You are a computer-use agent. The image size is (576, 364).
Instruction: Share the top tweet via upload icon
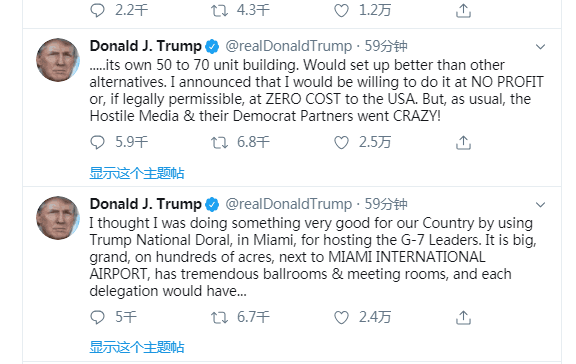click(463, 11)
